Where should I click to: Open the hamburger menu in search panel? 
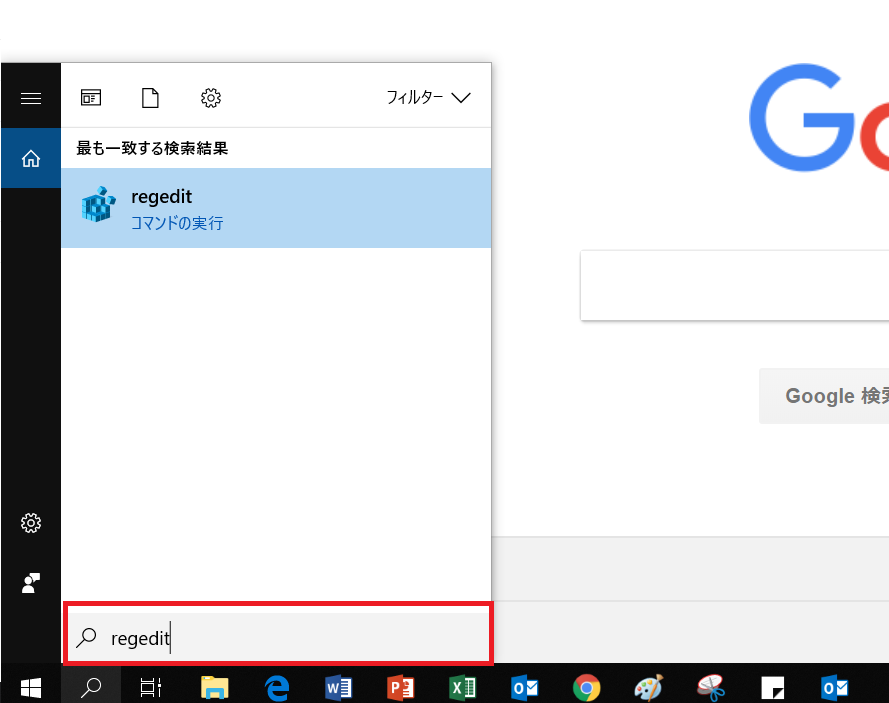click(31, 99)
